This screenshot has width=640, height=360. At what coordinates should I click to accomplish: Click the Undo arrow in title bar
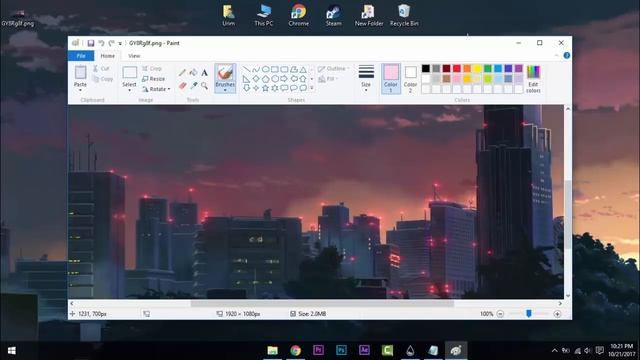pyautogui.click(x=101, y=43)
